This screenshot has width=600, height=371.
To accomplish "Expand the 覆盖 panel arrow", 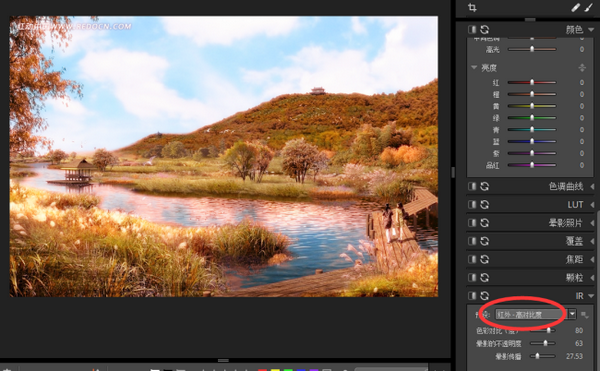I will 592,241.
